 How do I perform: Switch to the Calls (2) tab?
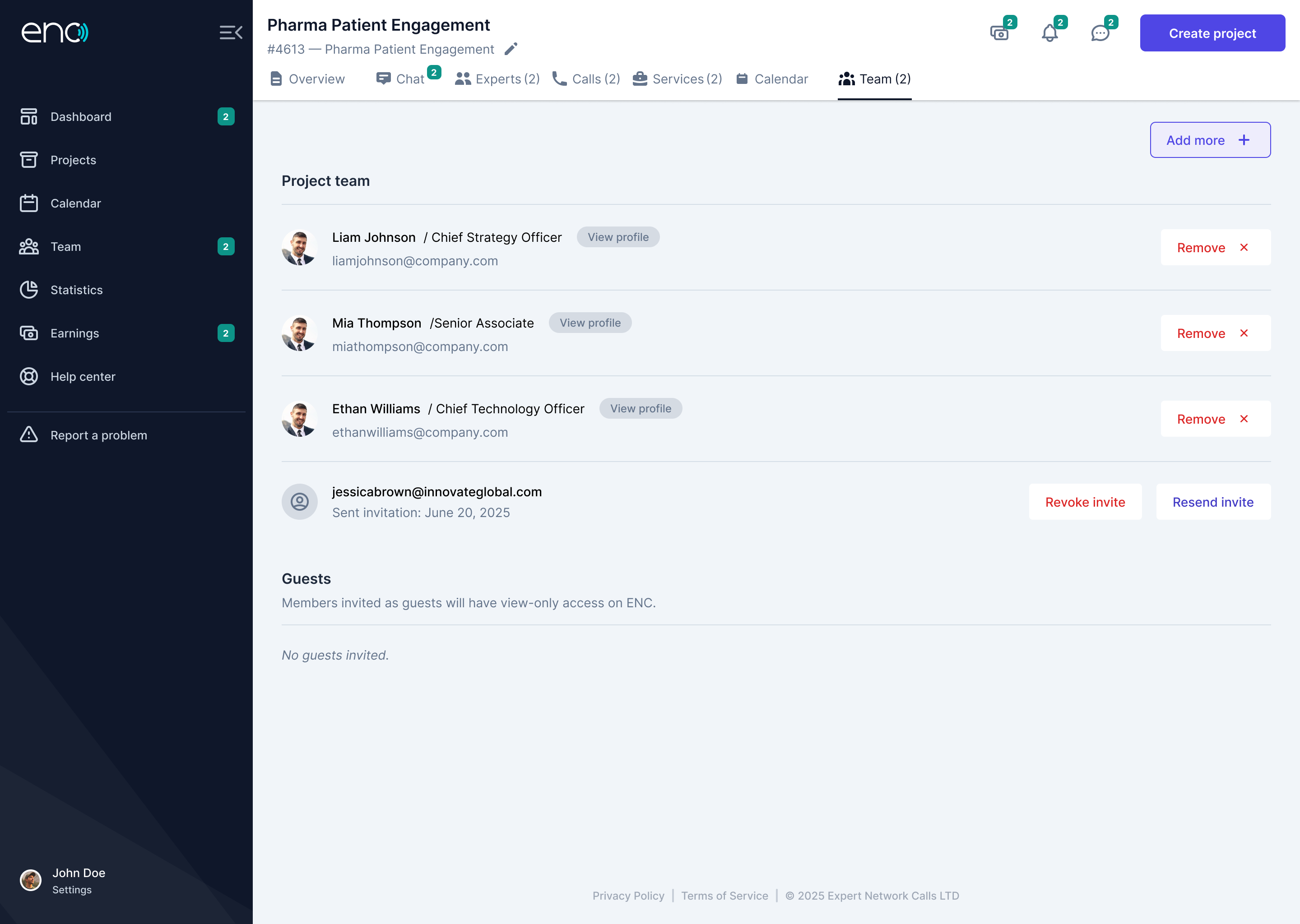[x=586, y=79]
